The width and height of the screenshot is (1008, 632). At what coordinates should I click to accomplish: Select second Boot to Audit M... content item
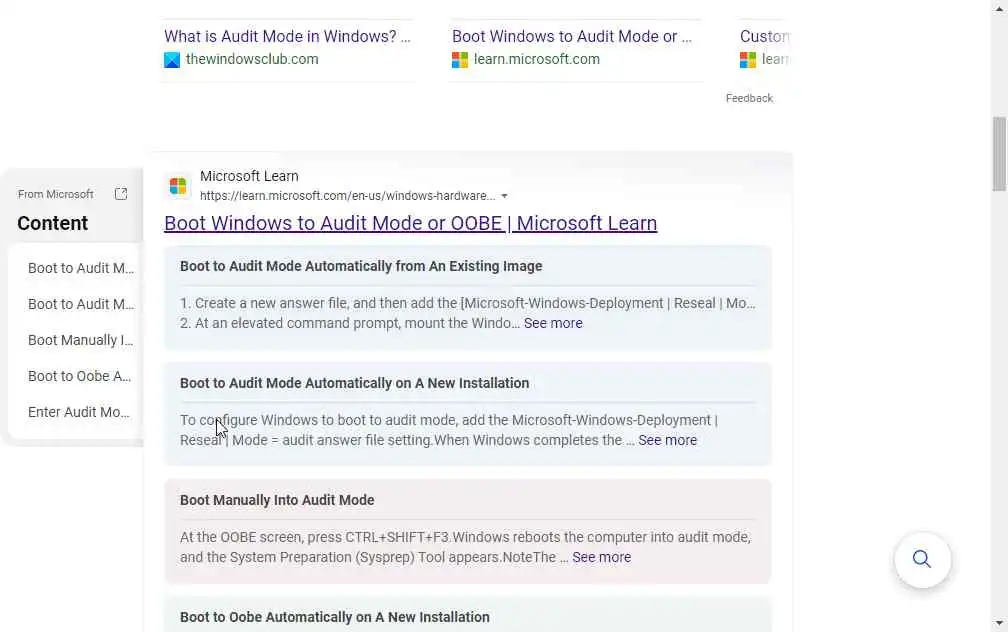[81, 304]
